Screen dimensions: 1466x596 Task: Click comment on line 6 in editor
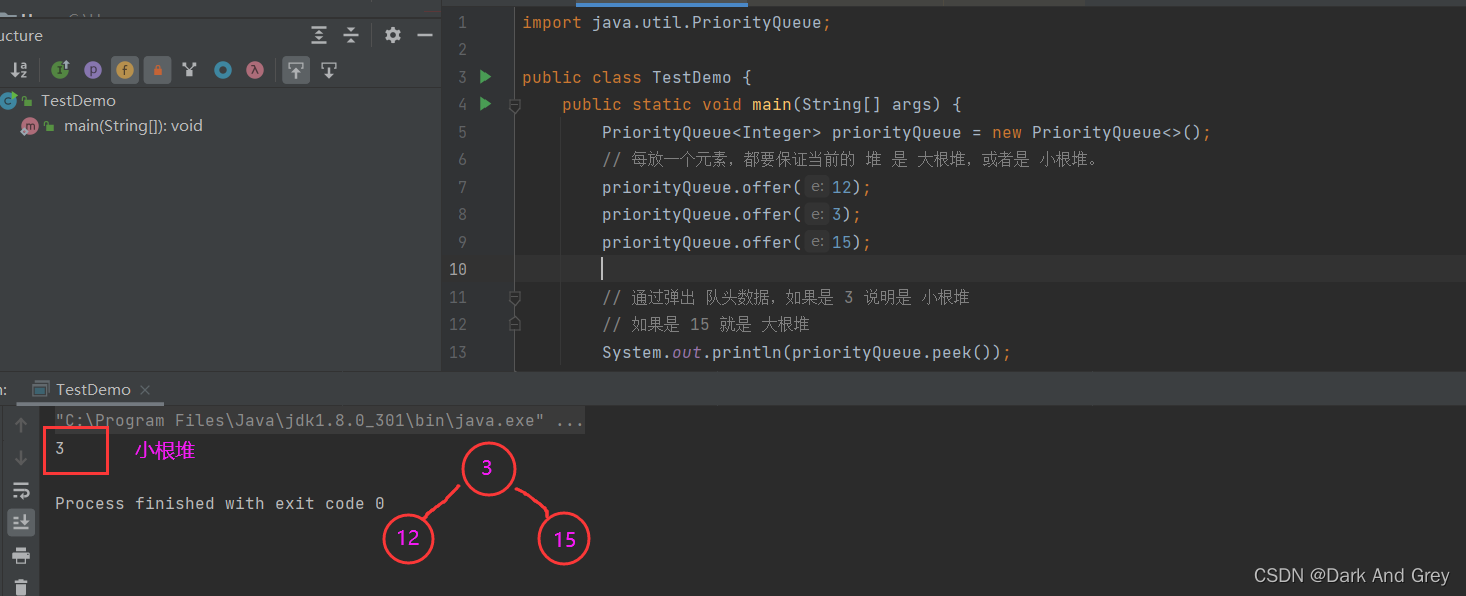click(x=851, y=159)
